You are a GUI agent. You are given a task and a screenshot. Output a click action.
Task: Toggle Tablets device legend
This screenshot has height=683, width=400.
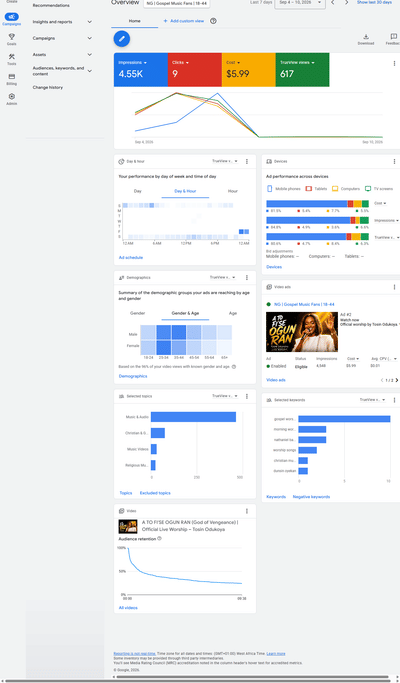[317, 189]
